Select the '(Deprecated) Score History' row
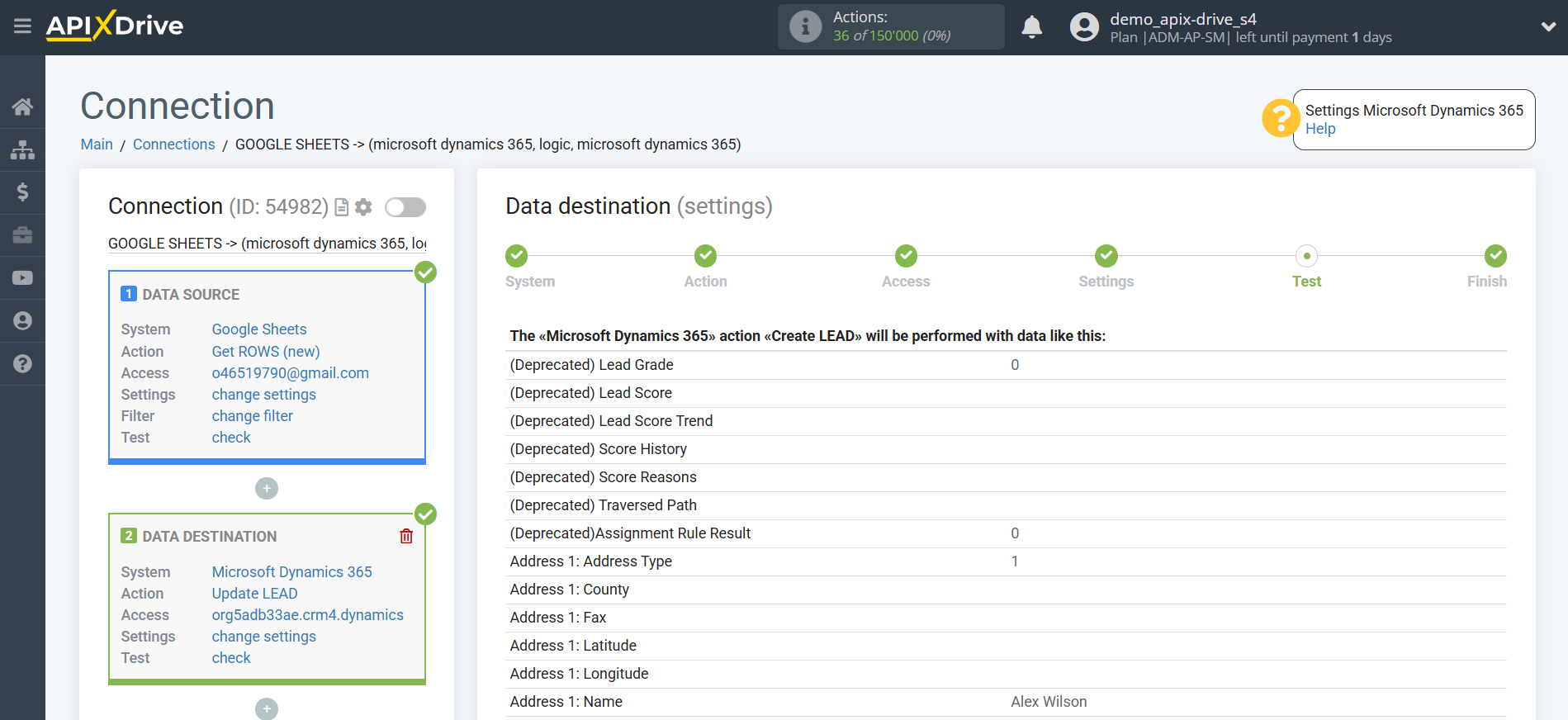Viewport: 1568px width, 720px height. [1006, 450]
